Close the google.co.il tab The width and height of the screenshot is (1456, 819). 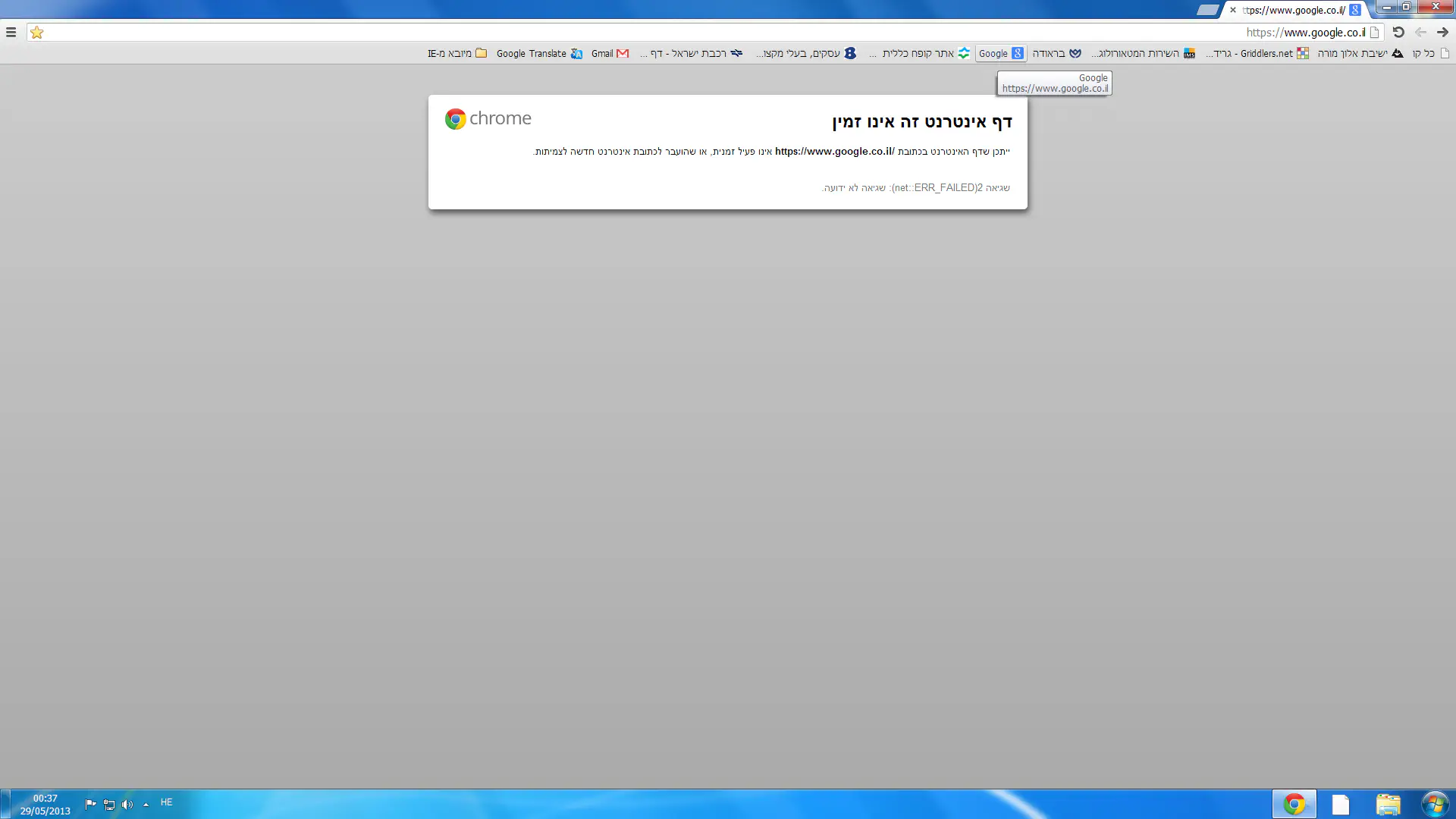tap(1233, 11)
